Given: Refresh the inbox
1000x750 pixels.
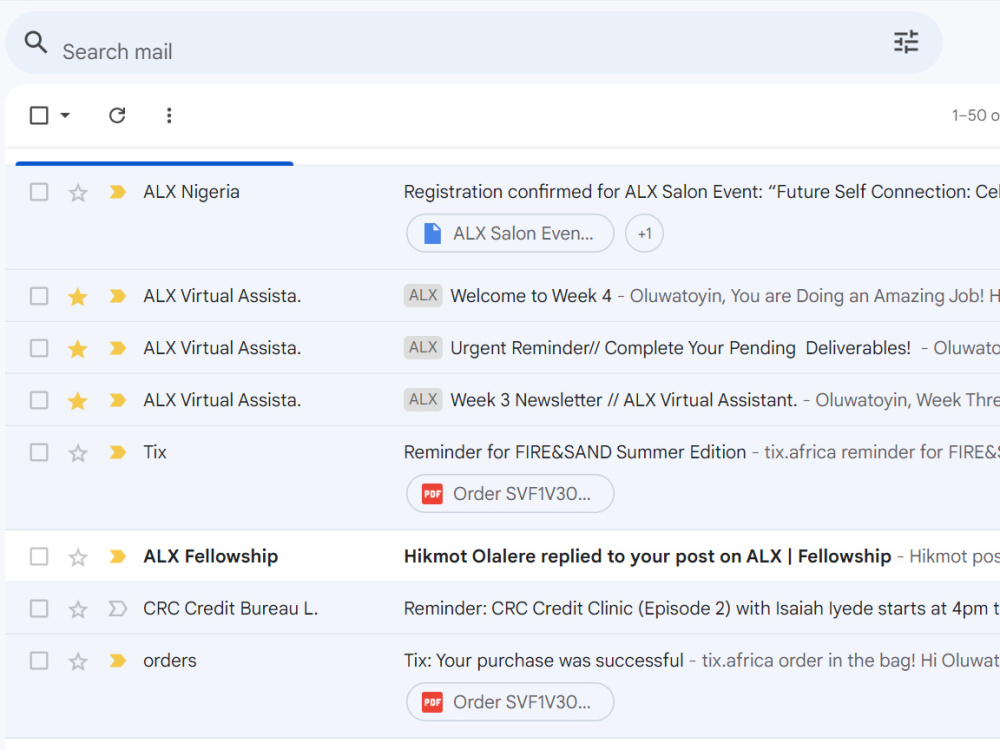Looking at the screenshot, I should [x=117, y=115].
